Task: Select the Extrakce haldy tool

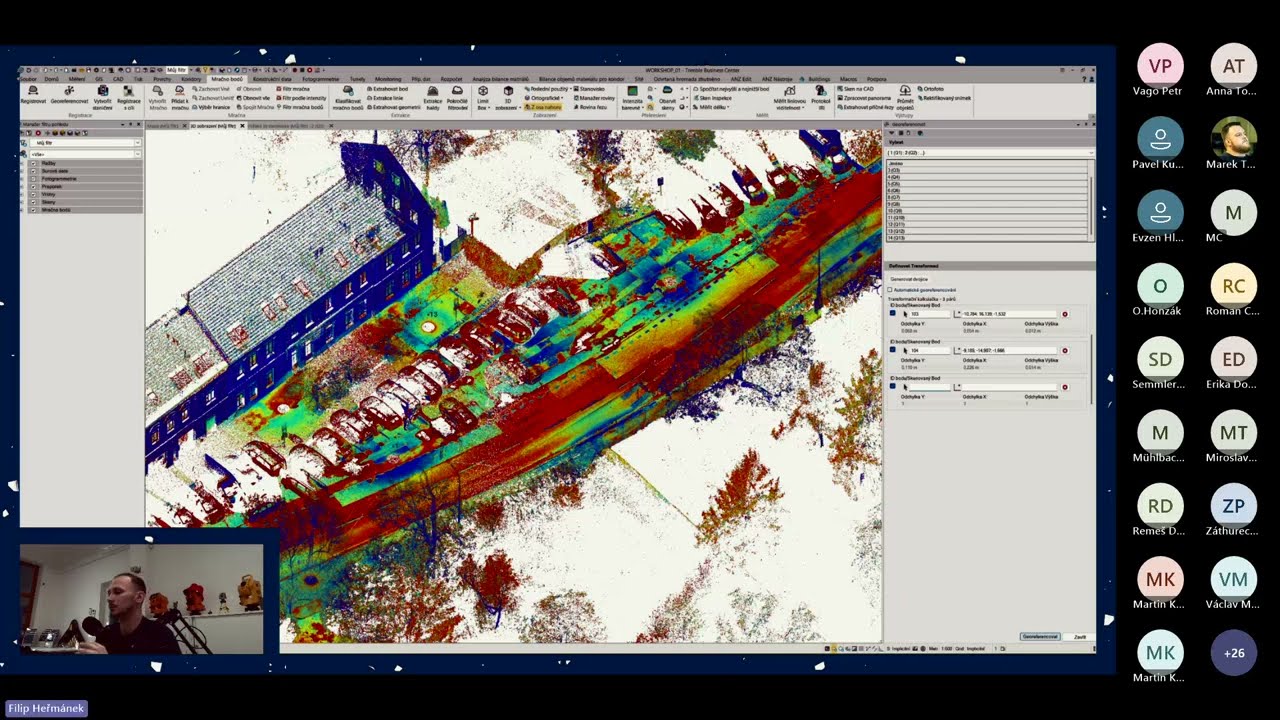Action: (x=433, y=97)
